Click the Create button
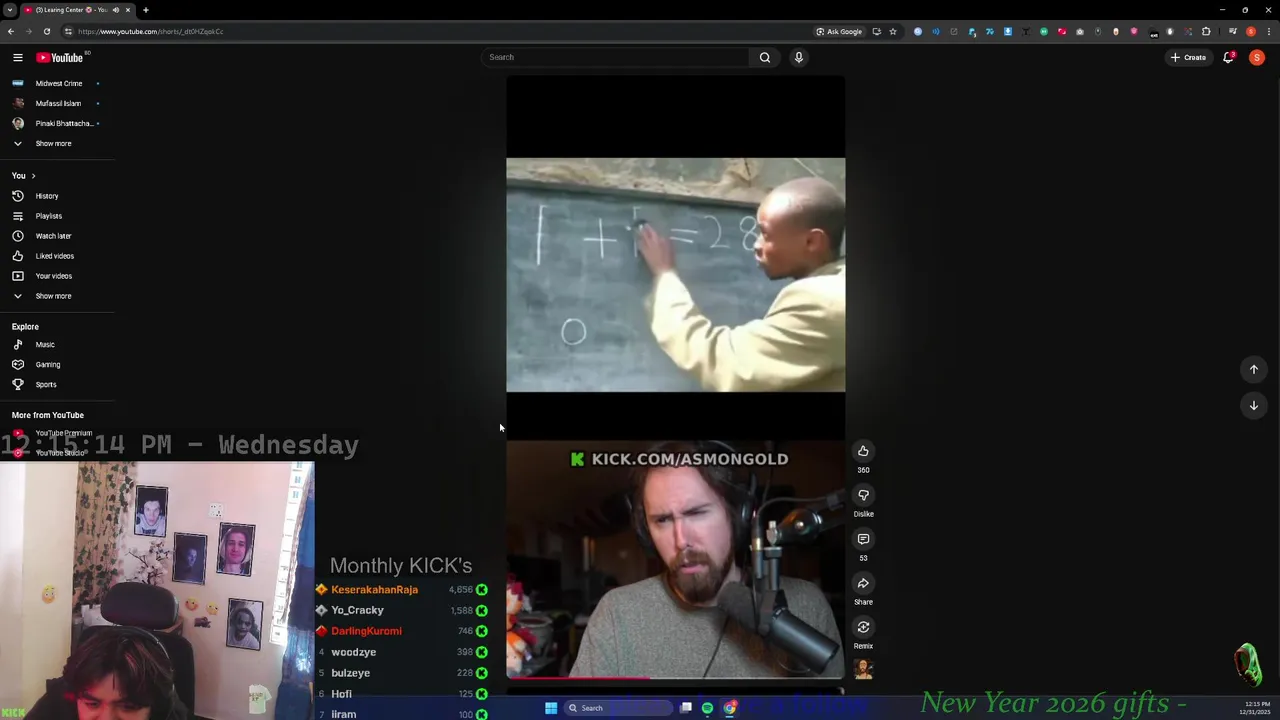1280x720 pixels. coord(1189,57)
